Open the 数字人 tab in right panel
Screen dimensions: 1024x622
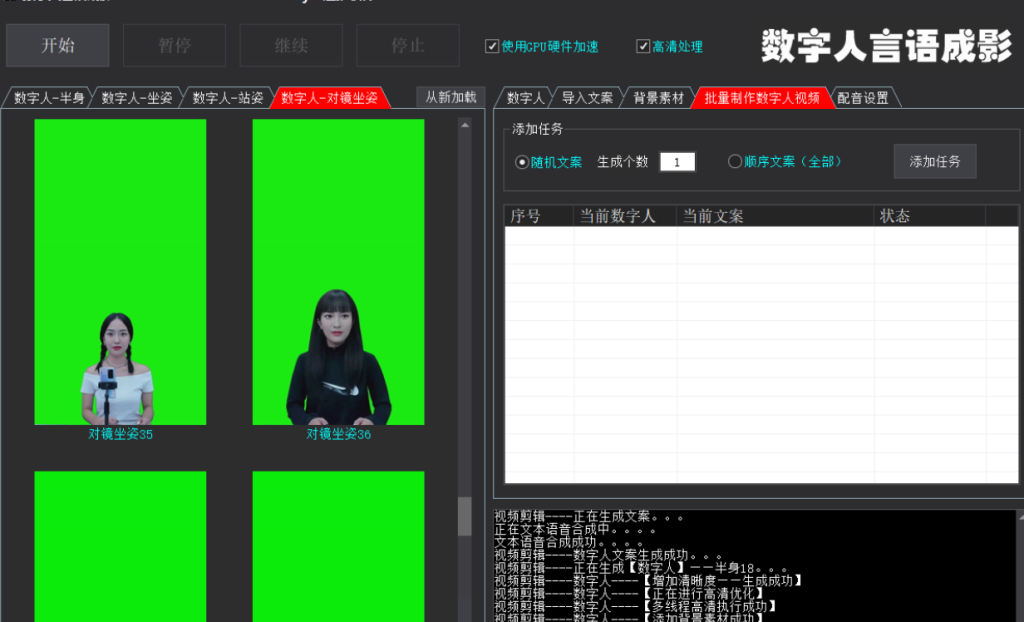[525, 98]
